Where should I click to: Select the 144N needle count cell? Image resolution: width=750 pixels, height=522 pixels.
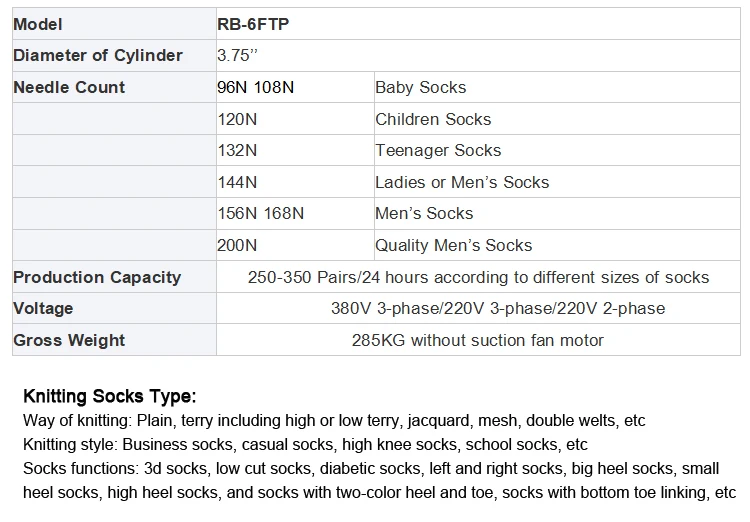pyautogui.click(x=237, y=183)
